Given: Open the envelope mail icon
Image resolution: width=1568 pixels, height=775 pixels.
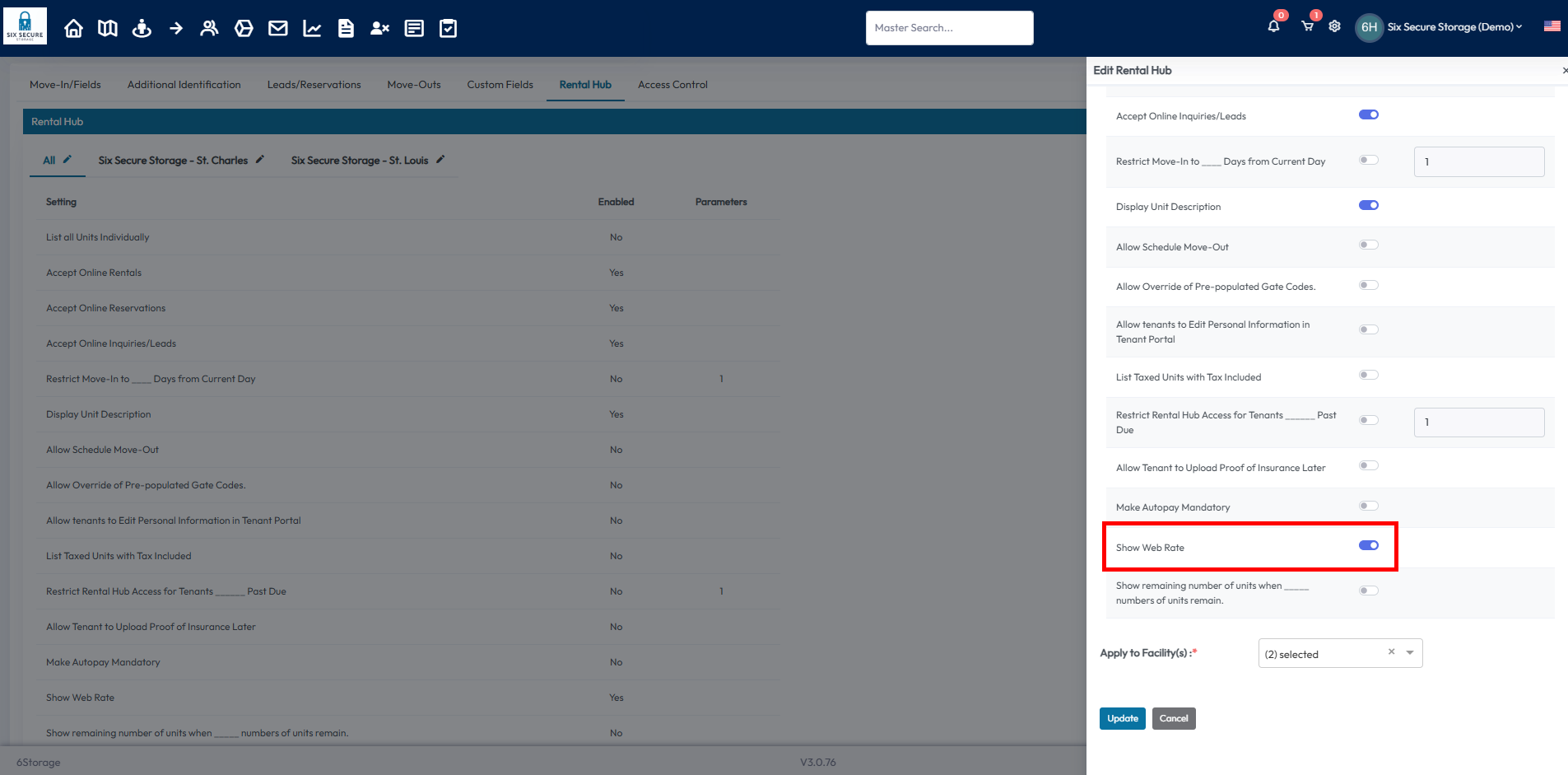Looking at the screenshot, I should (278, 29).
